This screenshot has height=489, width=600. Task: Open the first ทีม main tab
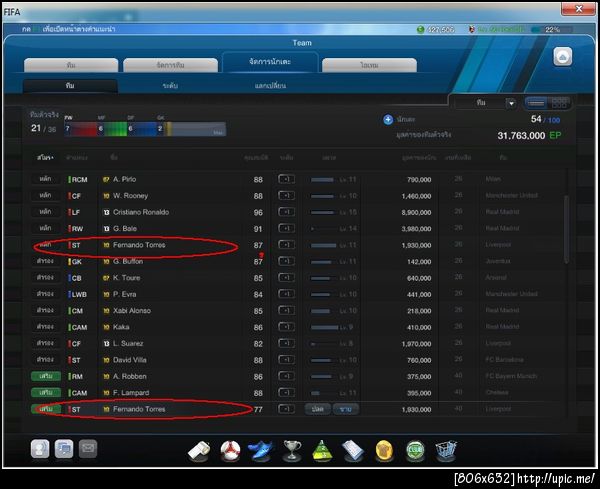pos(71,65)
